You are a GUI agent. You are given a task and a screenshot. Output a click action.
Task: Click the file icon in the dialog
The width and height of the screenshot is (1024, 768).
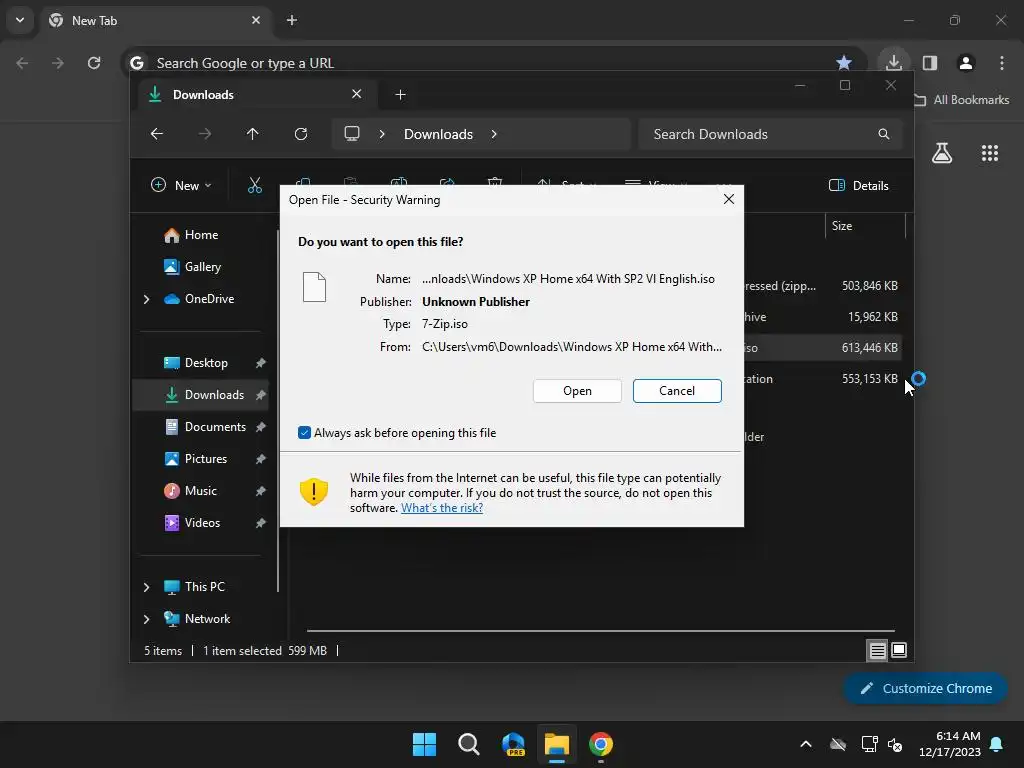[x=314, y=287]
